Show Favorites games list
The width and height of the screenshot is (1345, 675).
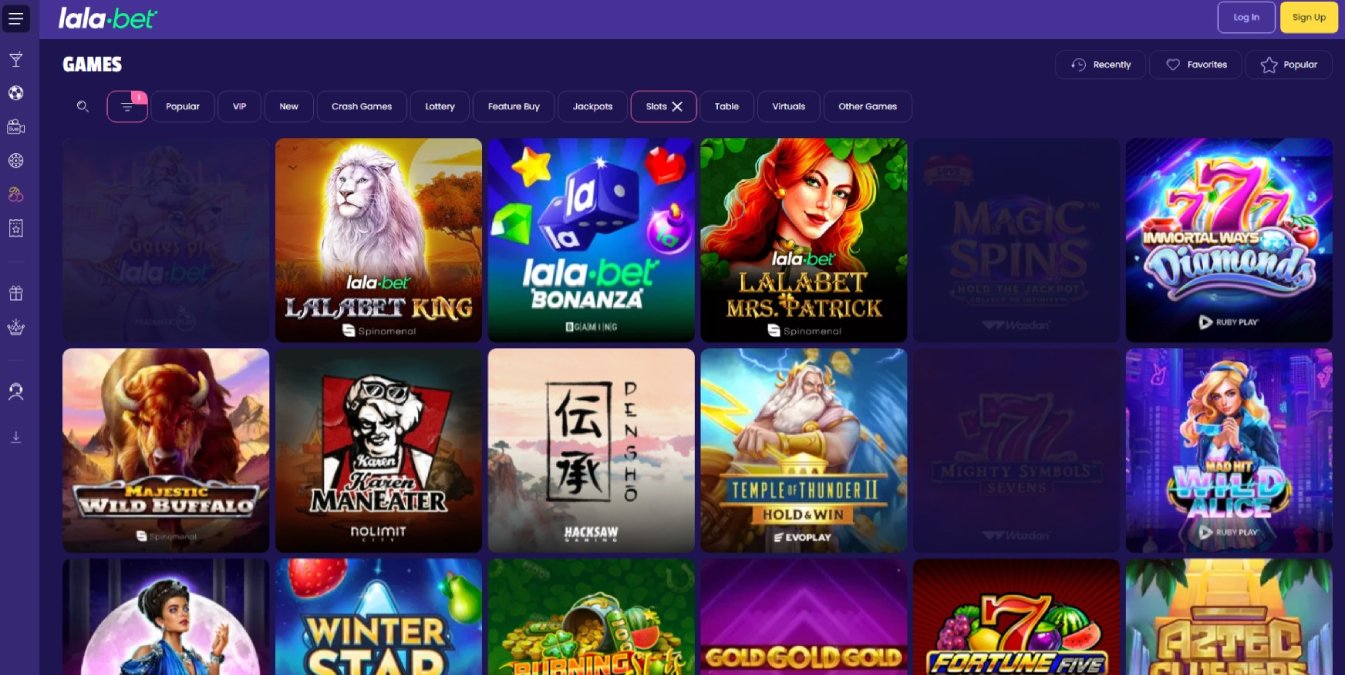pos(1196,65)
